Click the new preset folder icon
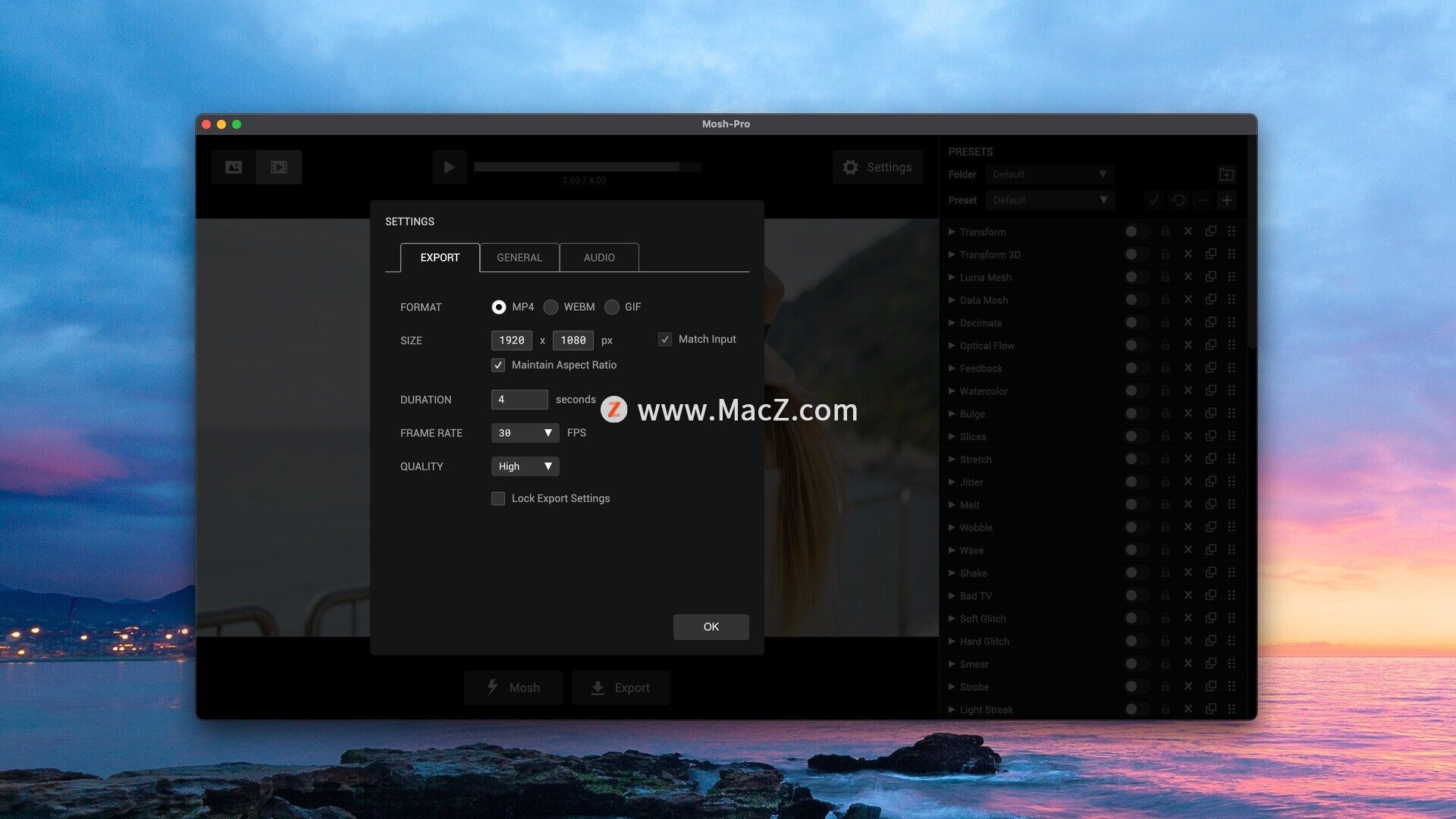 click(1226, 174)
